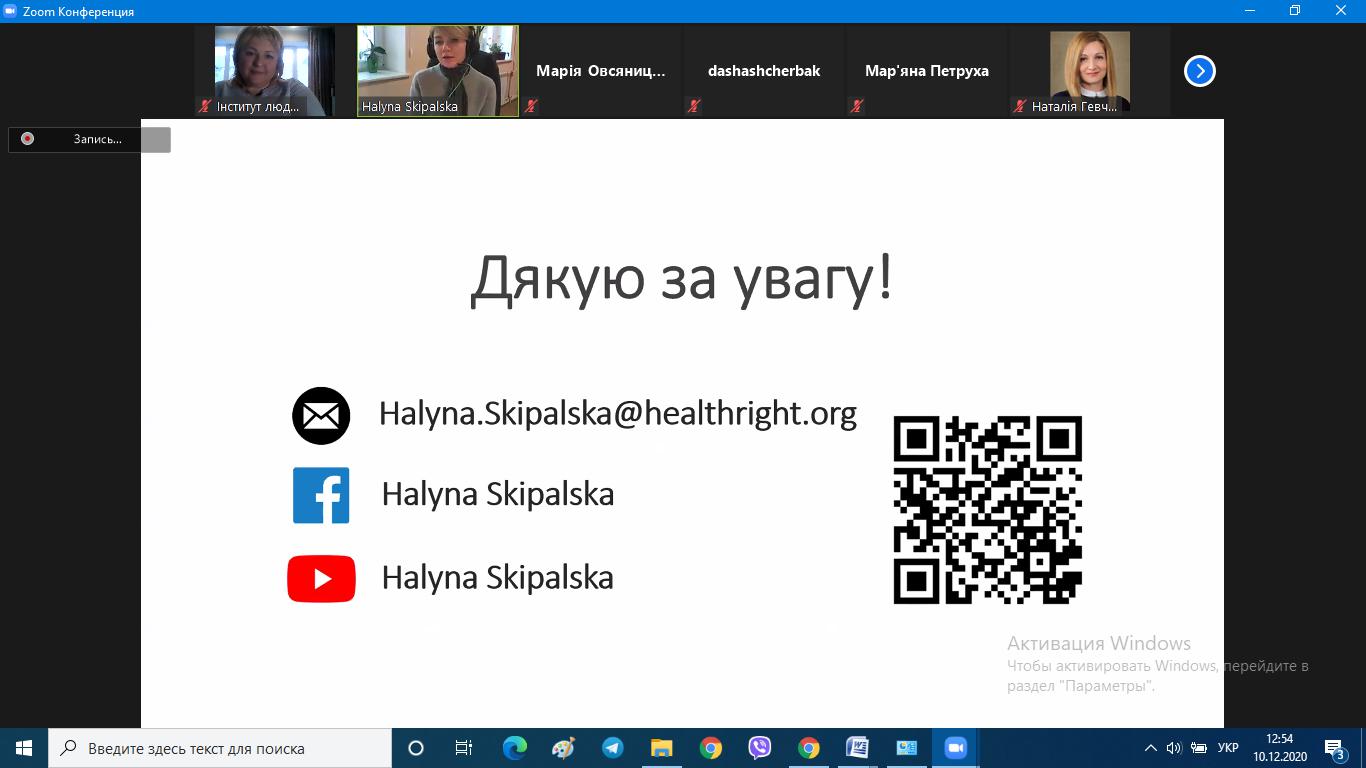Image resolution: width=1366 pixels, height=768 pixels.
Task: Expand hidden system tray icons chevron
Action: 1150,748
